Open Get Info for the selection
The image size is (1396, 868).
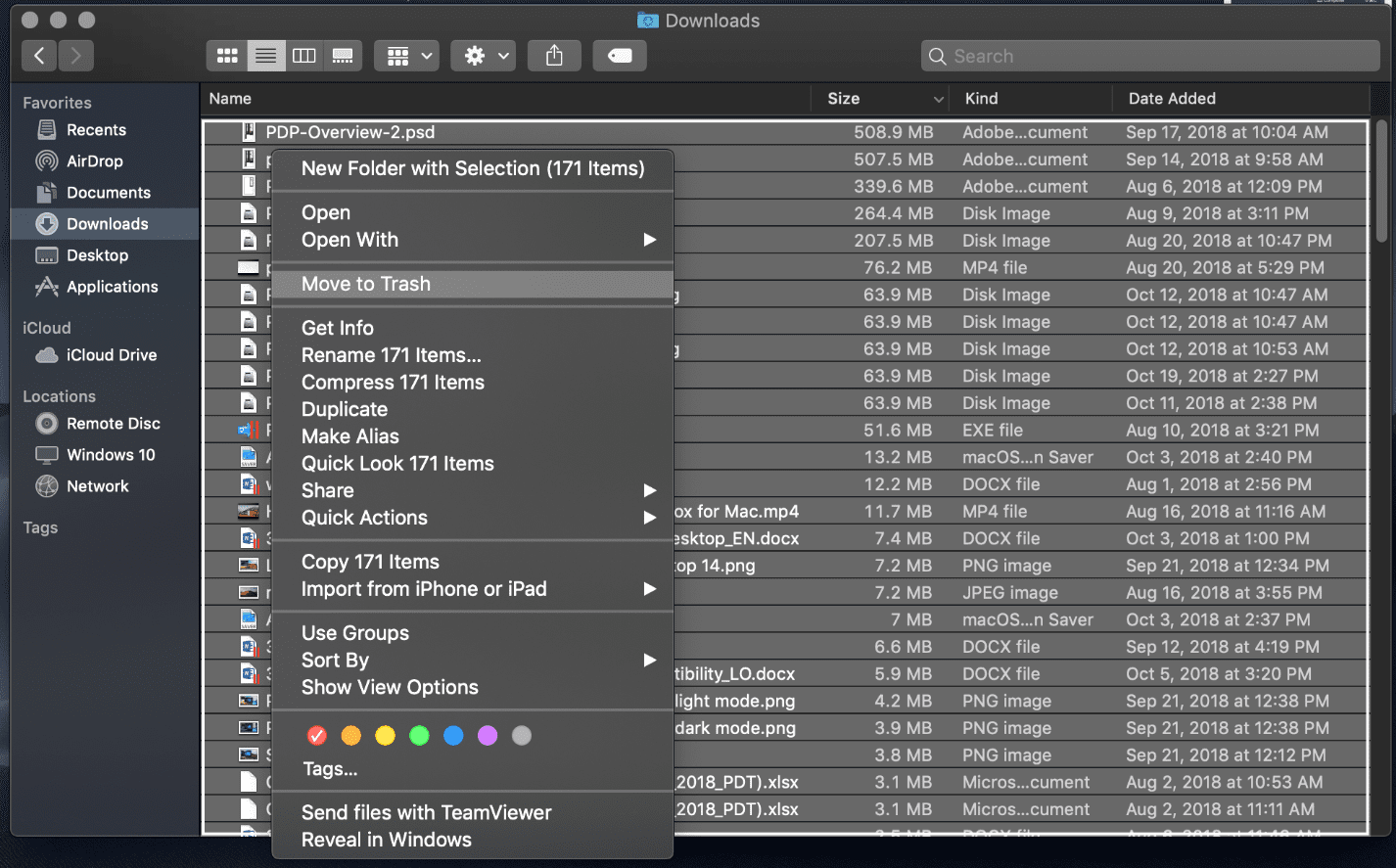337,328
